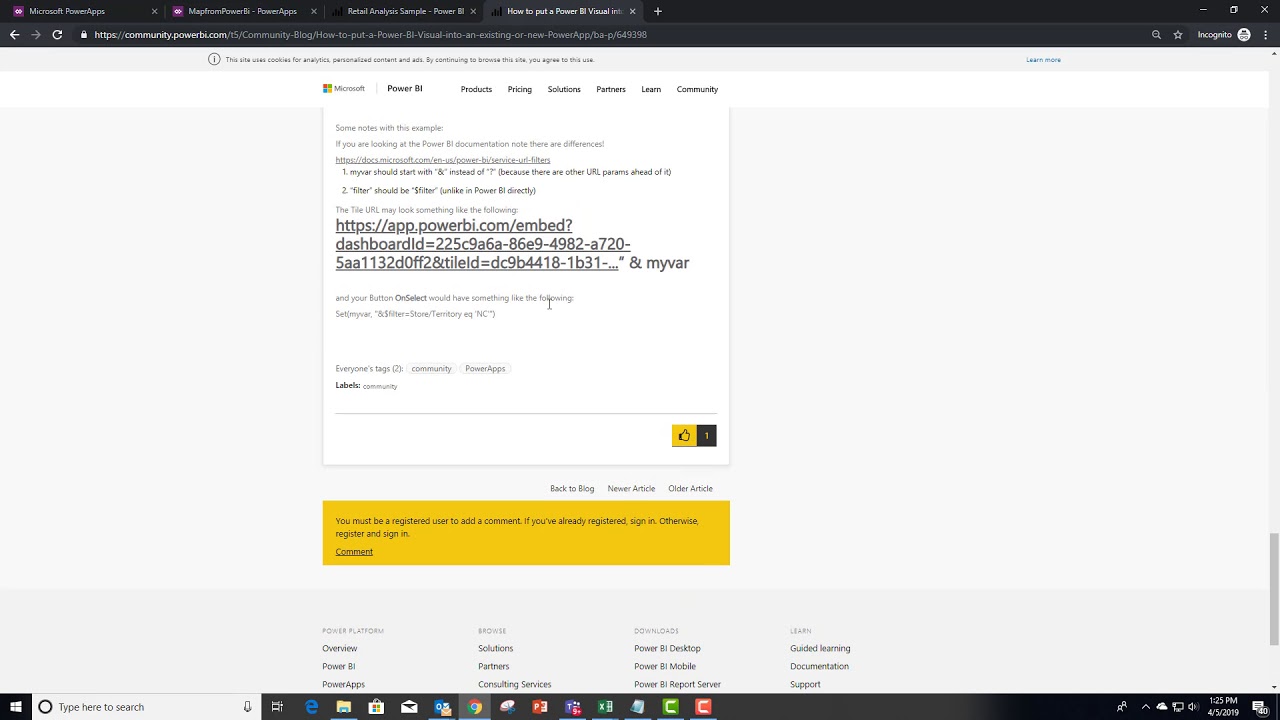Open footer Documentation link
Image resolution: width=1280 pixels, height=720 pixels.
[819, 666]
